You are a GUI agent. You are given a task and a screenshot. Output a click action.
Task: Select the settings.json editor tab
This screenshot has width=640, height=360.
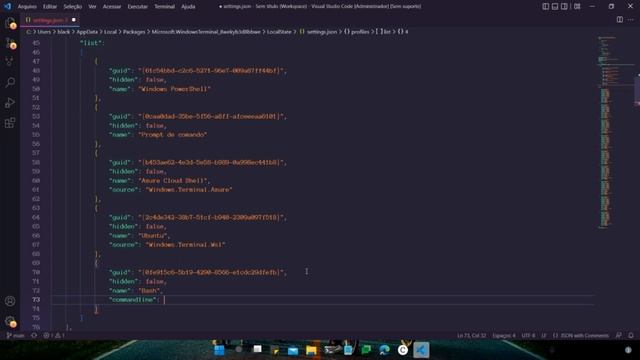[x=50, y=20]
